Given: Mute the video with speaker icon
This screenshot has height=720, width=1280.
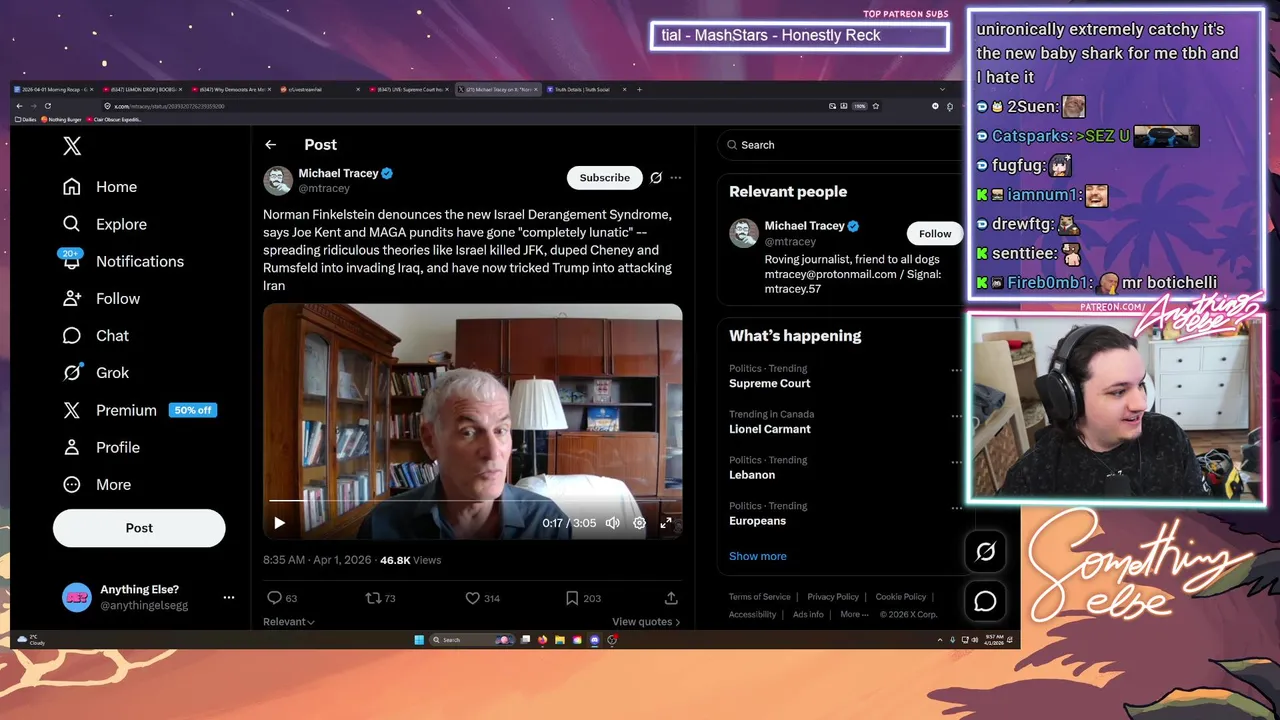Looking at the screenshot, I should 613,523.
